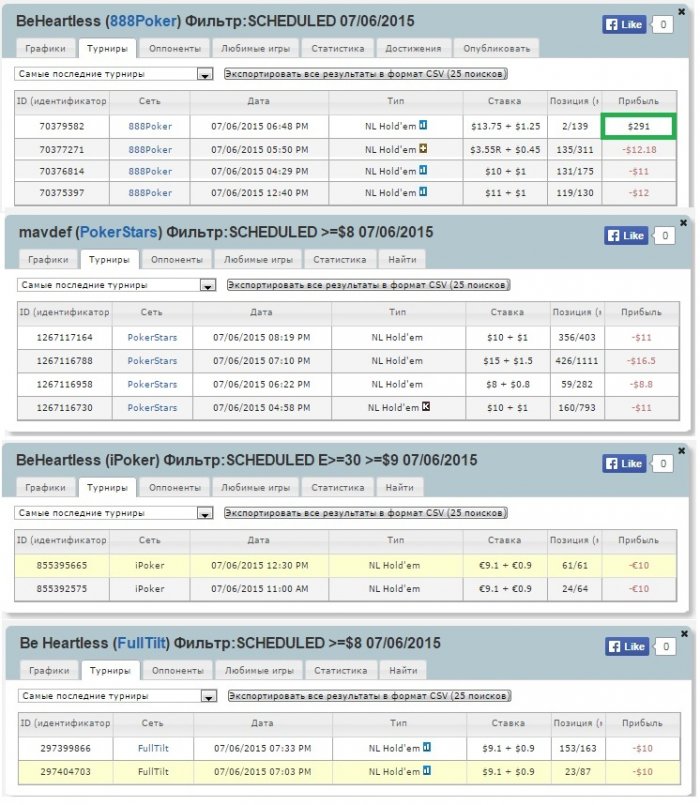Viewport: 700px width, 805px height.
Task: Open Опубликовать tab in 888Poker panel
Action: [x=497, y=48]
